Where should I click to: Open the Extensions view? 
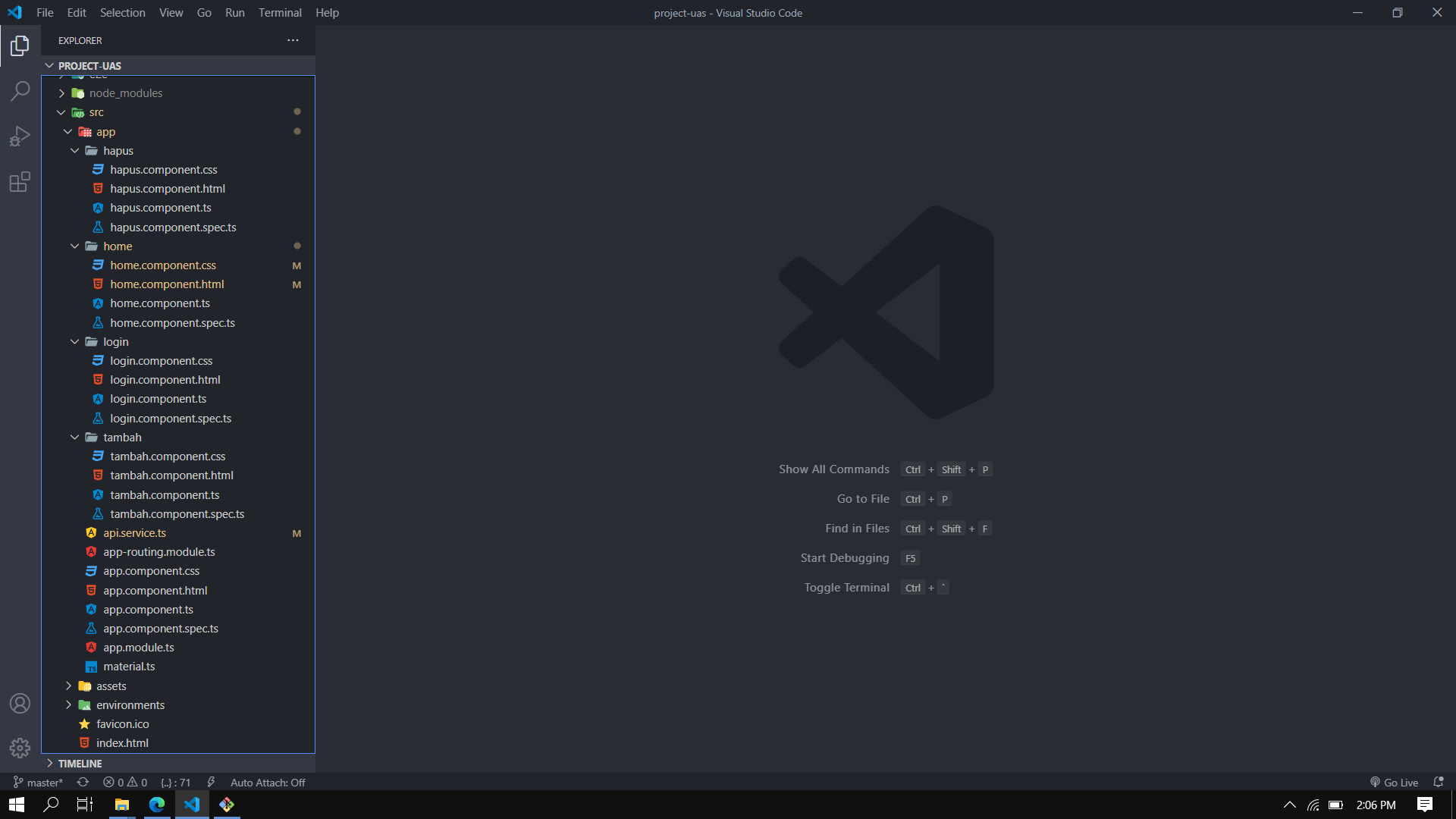coord(20,182)
